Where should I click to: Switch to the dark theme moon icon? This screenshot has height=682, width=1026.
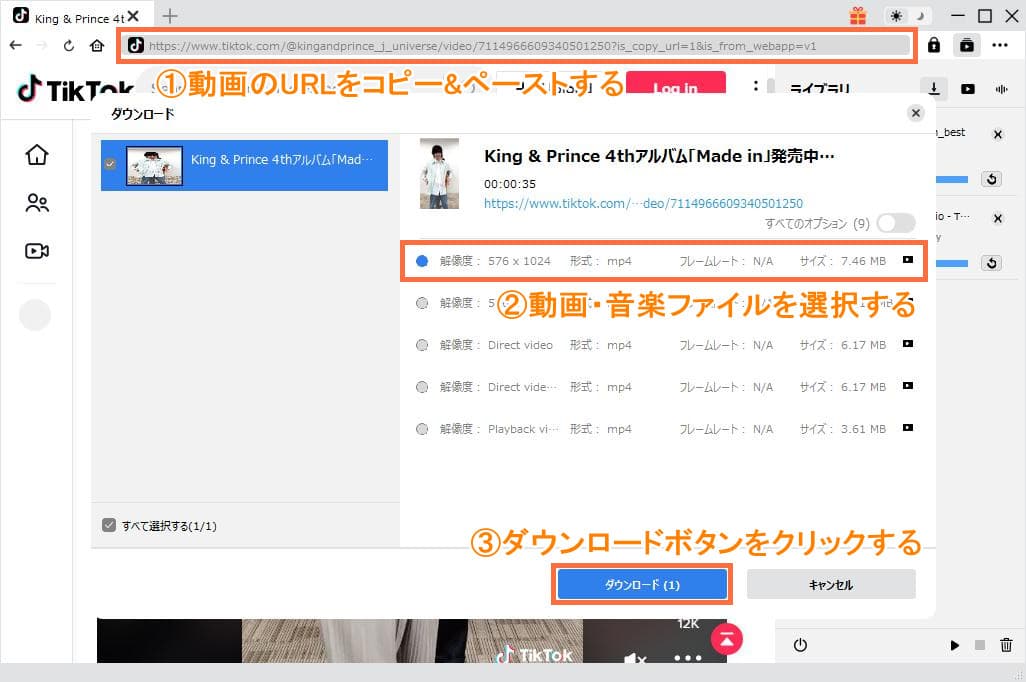pos(921,16)
